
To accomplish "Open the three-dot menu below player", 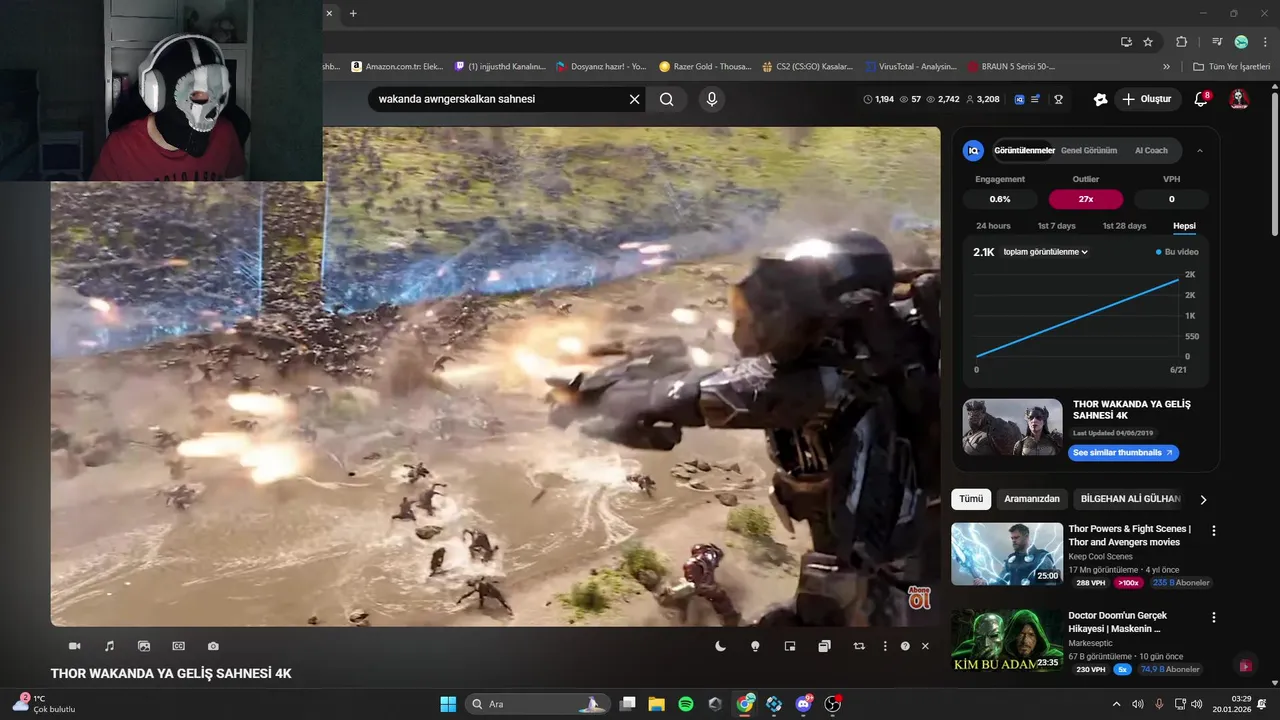I will click(885, 646).
